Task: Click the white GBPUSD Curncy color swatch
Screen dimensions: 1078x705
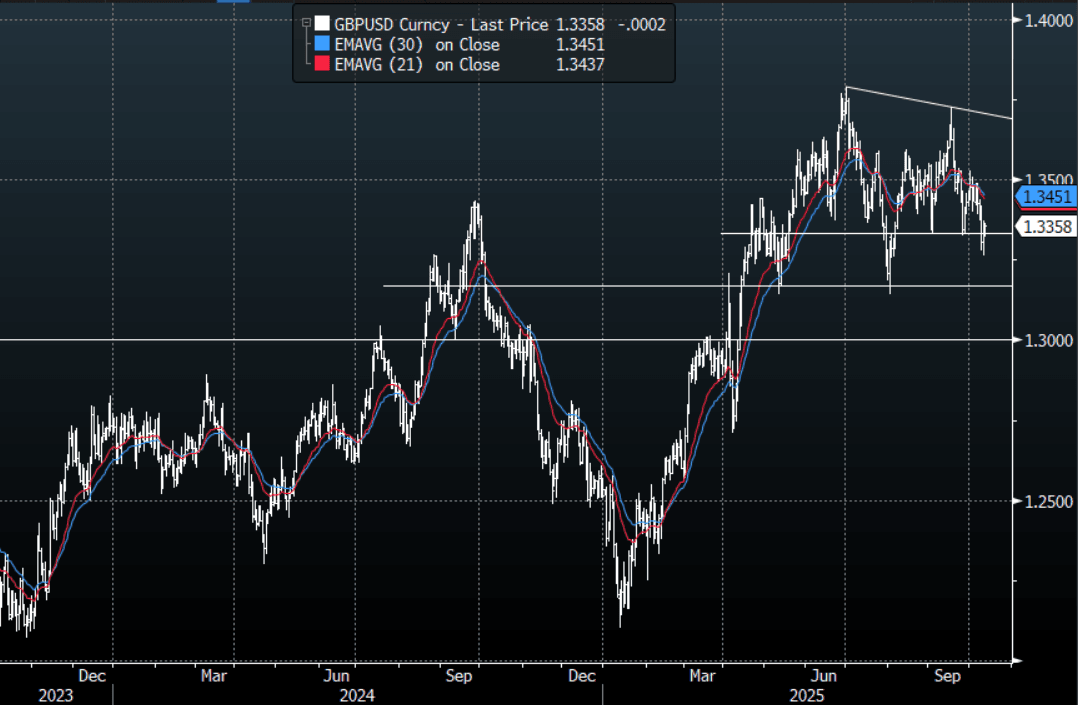Action: (x=321, y=25)
